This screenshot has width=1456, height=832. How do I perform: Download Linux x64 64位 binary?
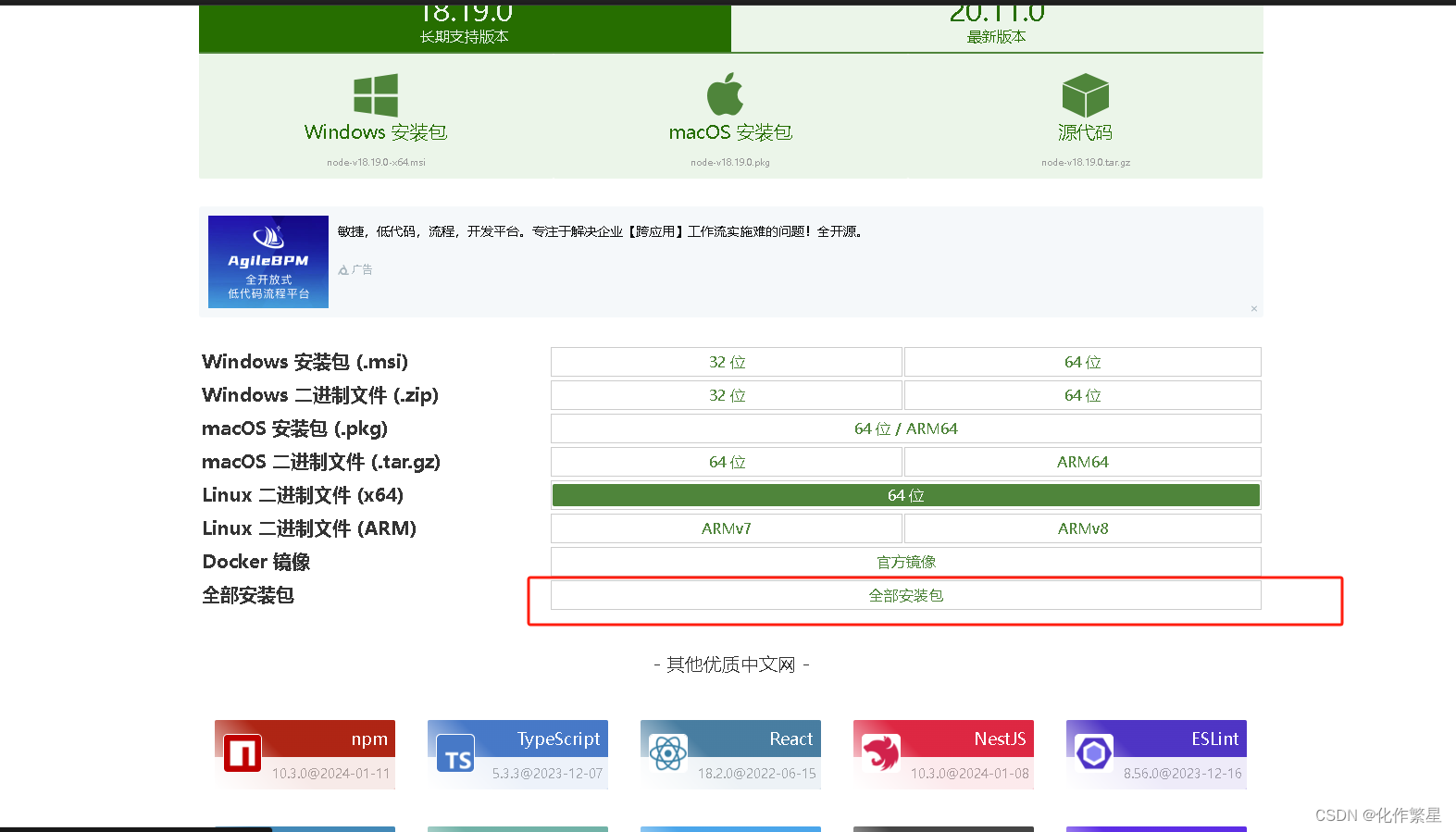(906, 495)
